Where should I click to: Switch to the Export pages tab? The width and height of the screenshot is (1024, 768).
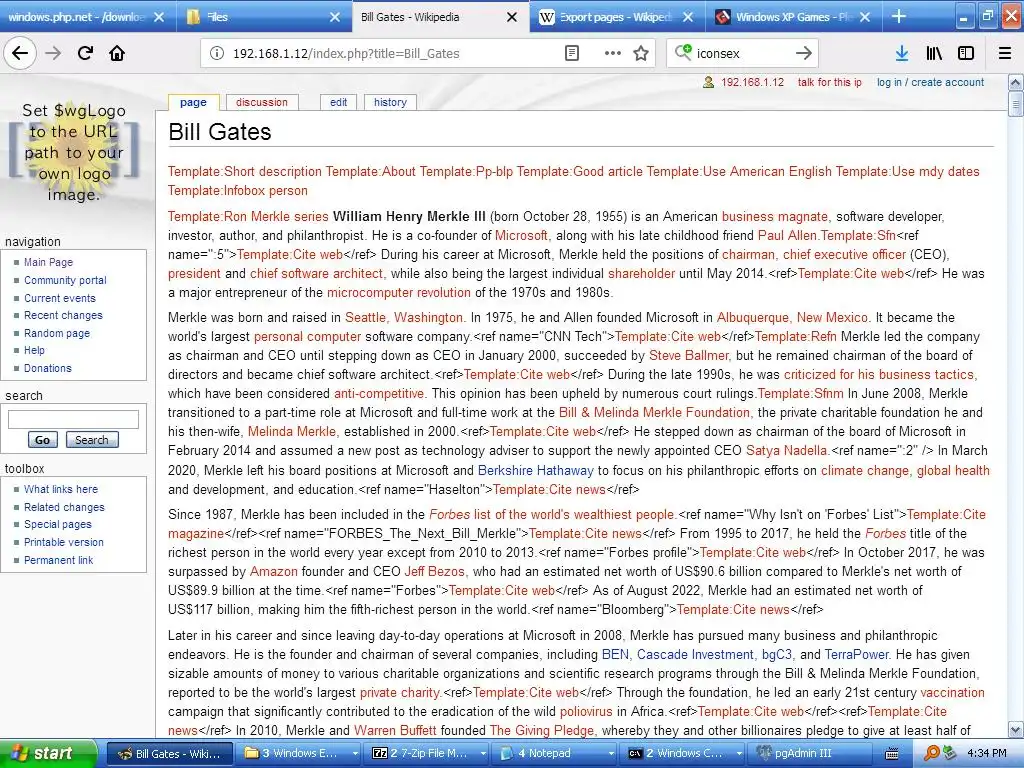pyautogui.click(x=615, y=17)
